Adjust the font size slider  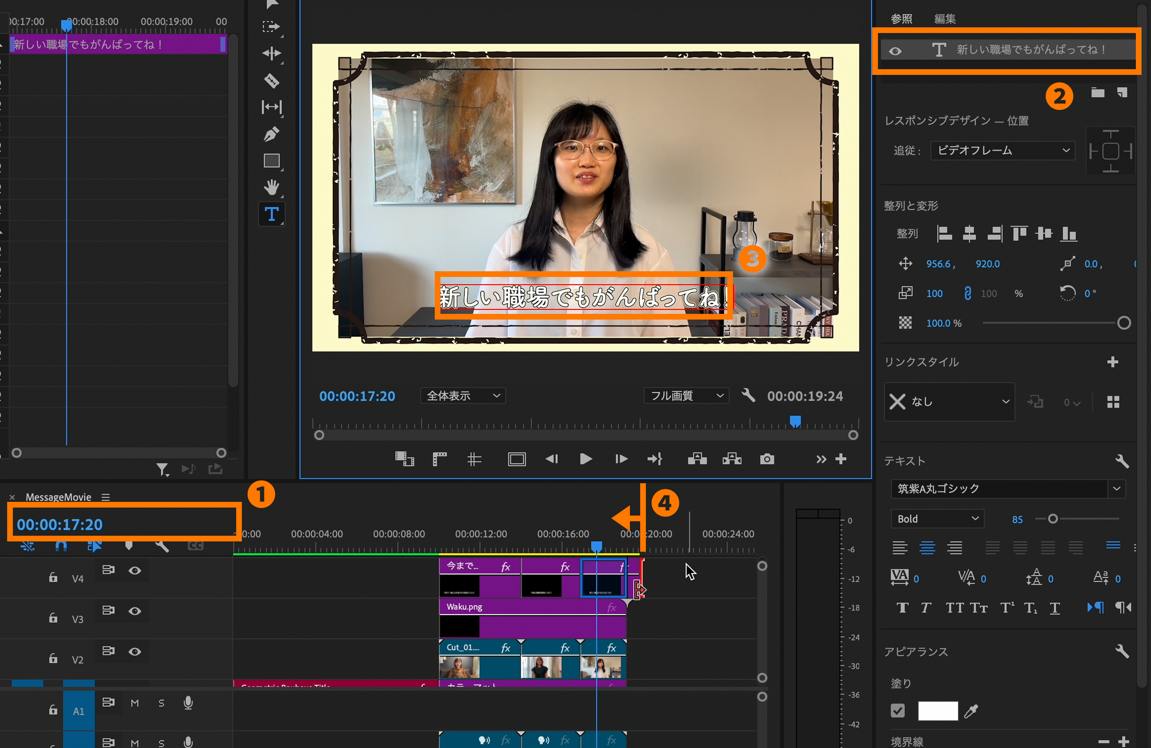point(1052,518)
